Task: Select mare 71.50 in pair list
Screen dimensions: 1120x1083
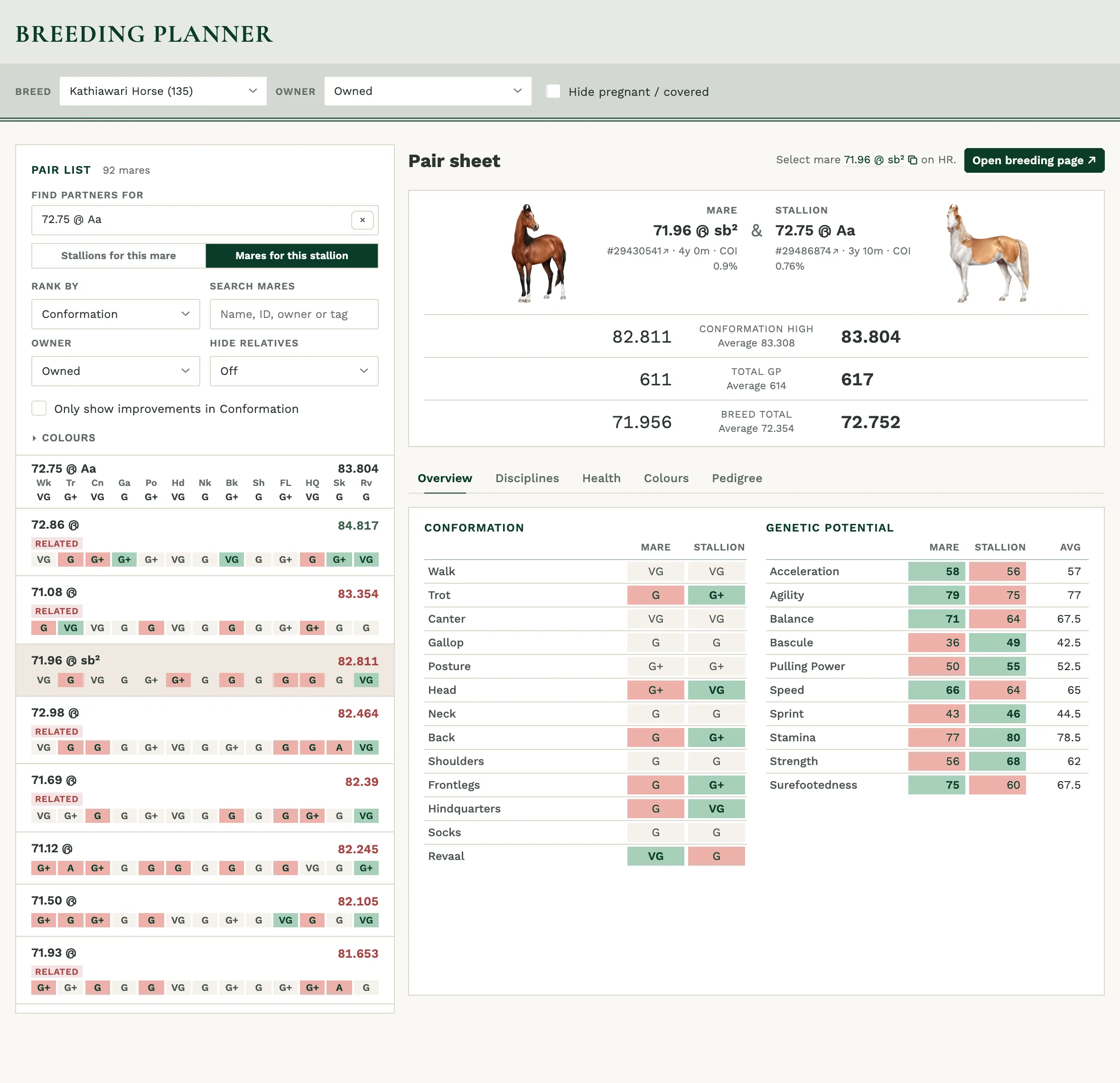Action: coord(205,910)
